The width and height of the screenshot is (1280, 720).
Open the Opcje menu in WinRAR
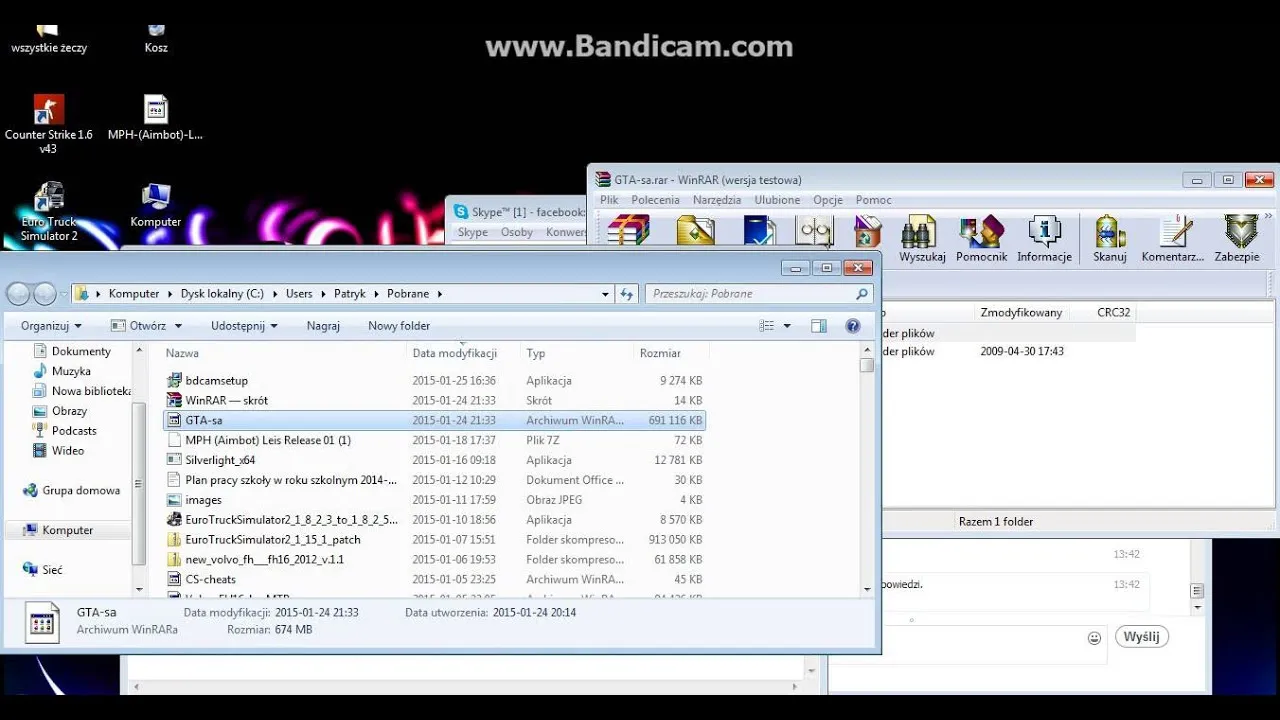828,200
